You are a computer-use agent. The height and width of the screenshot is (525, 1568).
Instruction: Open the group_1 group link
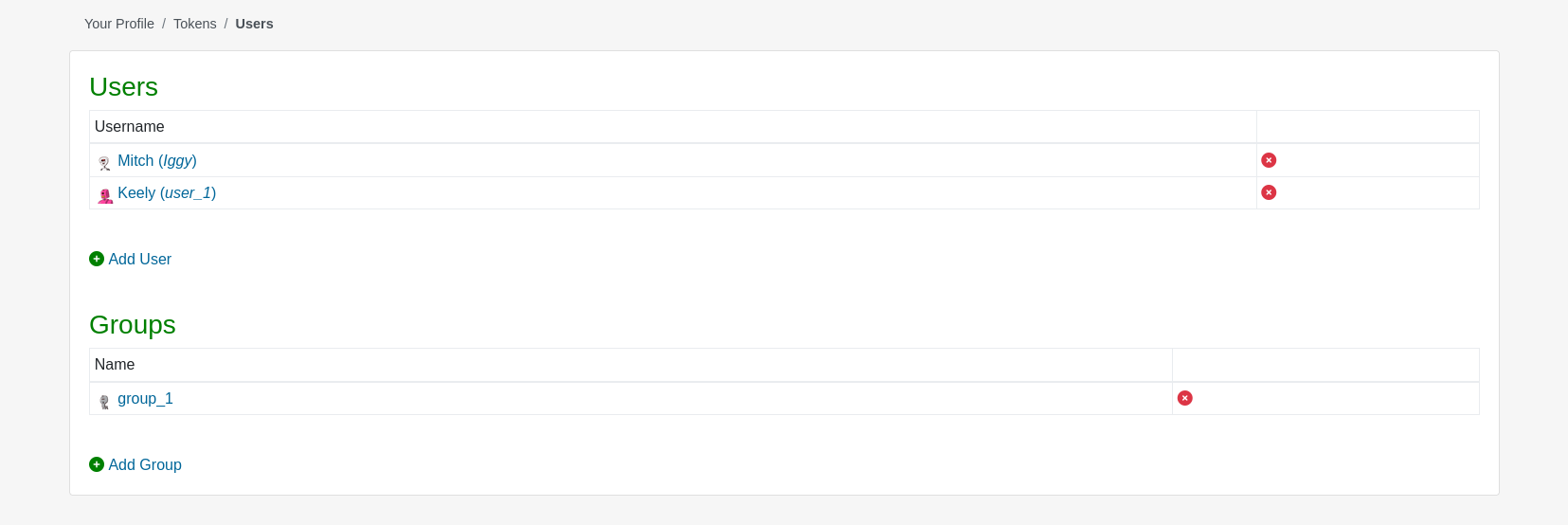[145, 399]
